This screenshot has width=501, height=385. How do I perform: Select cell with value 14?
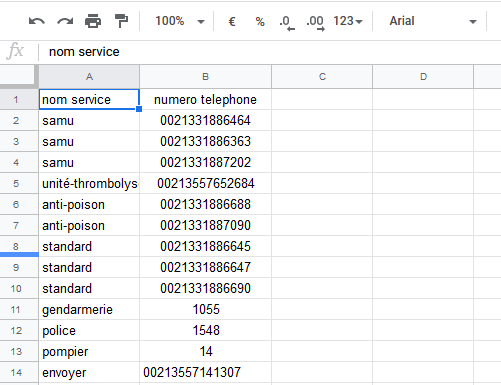coord(205,351)
